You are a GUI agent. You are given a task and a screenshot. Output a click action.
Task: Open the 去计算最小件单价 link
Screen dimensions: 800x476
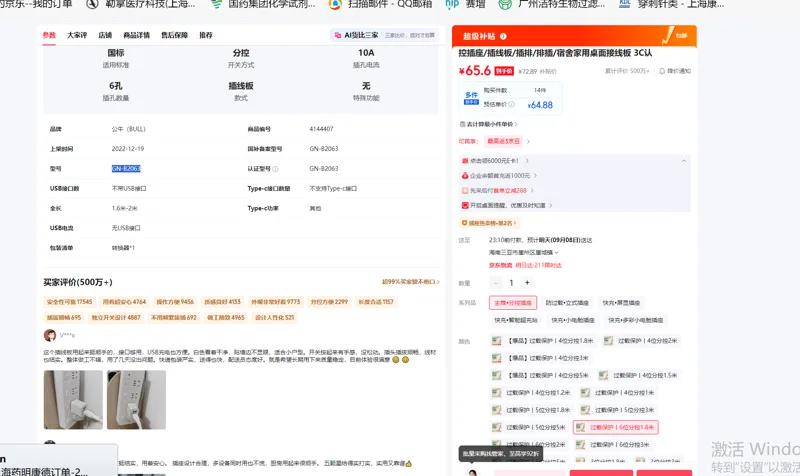[489, 124]
